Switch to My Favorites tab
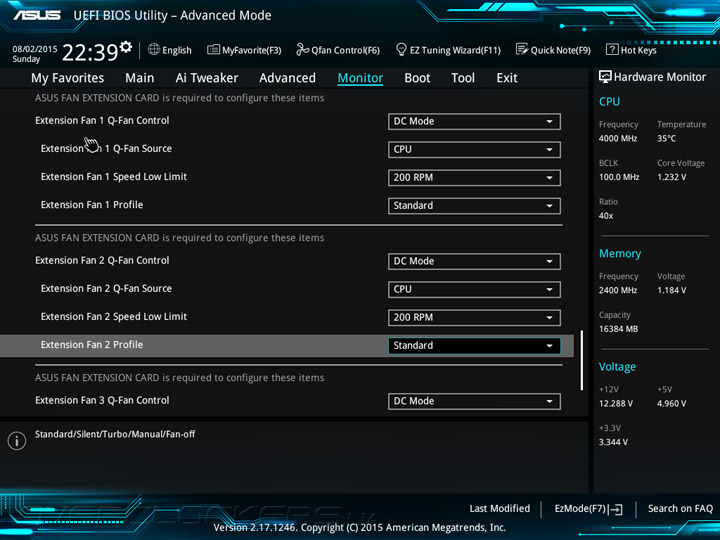 (x=68, y=78)
